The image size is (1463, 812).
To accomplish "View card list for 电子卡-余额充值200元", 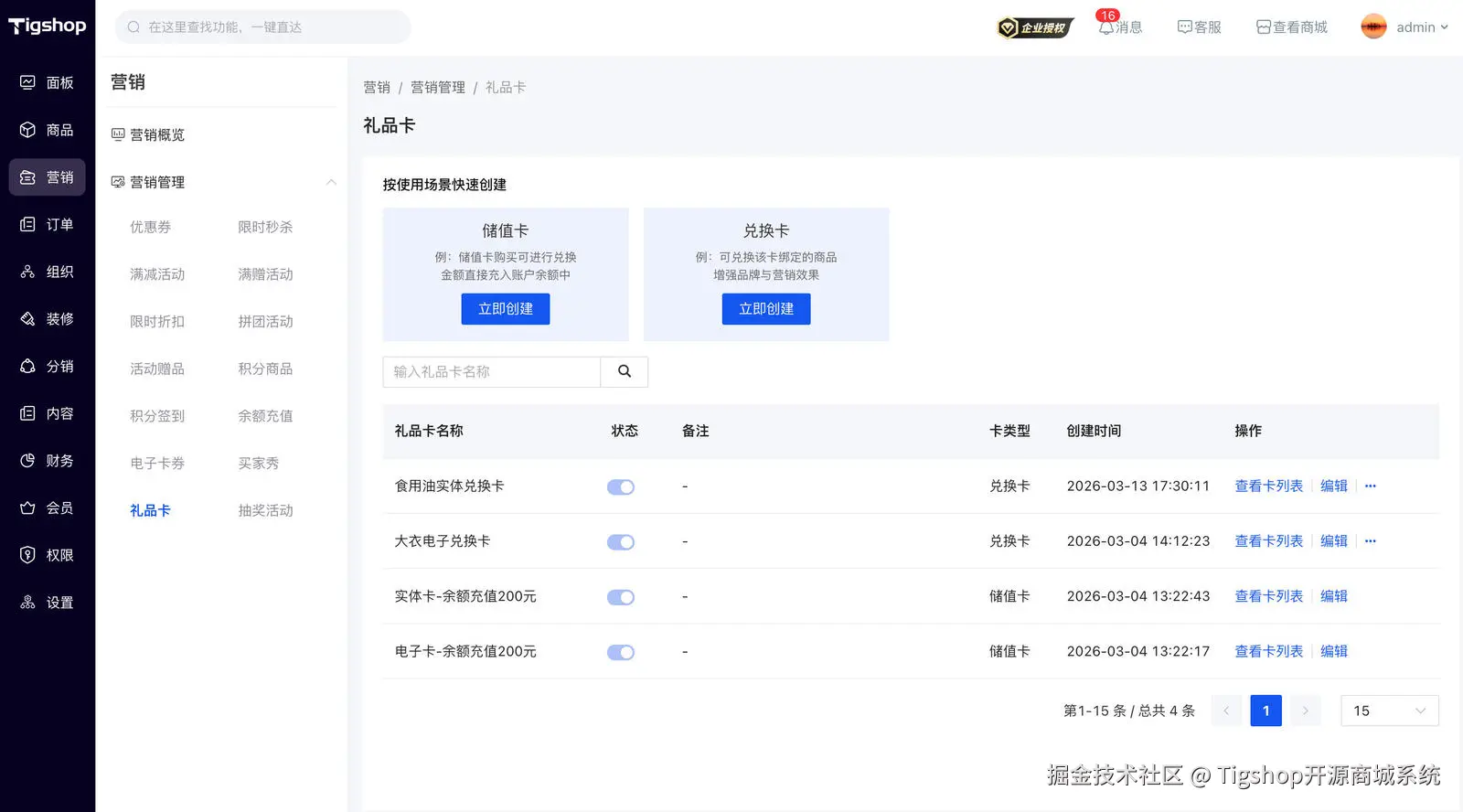I will [x=1269, y=651].
